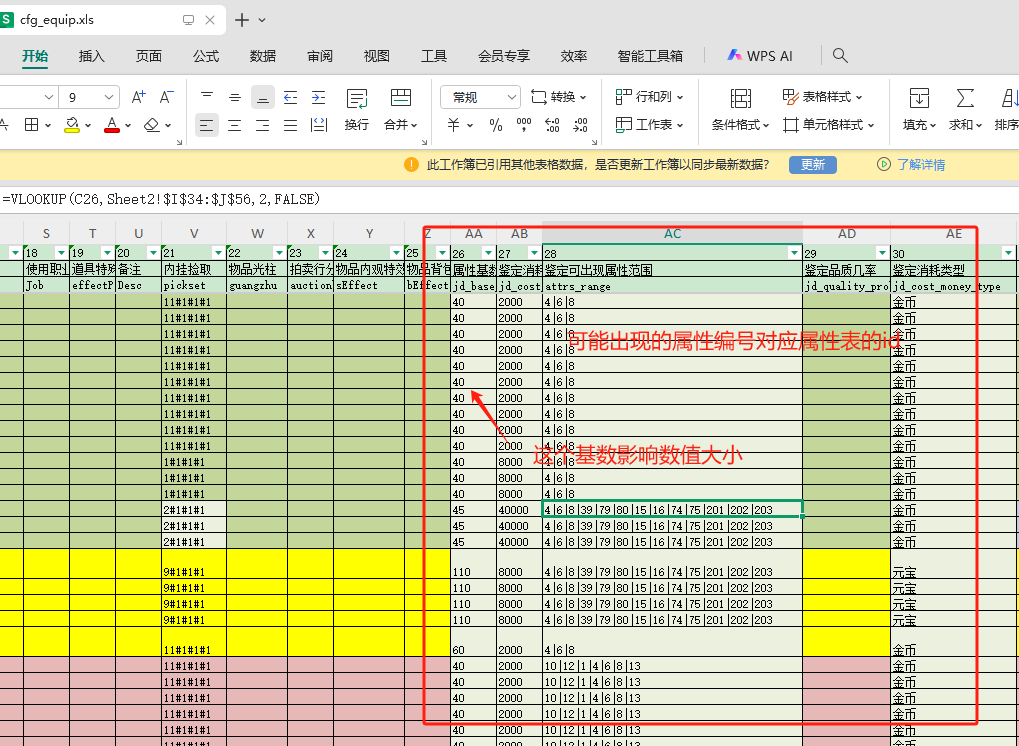Open Convert (转换) menu
Image resolution: width=1019 pixels, height=746 pixels.
[x=558, y=97]
